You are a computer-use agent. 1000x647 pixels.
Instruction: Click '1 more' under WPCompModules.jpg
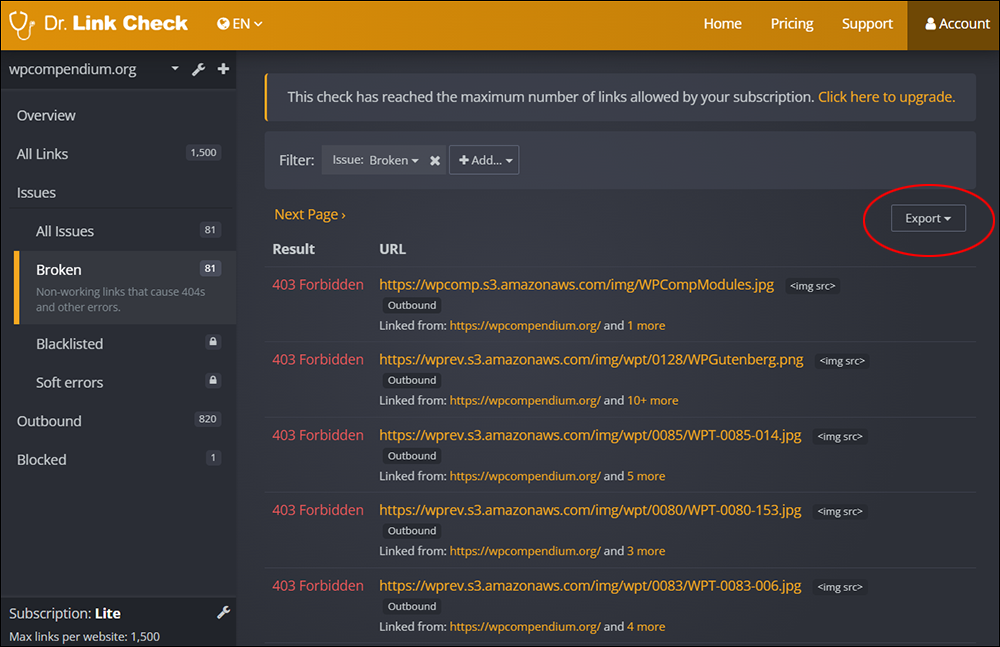(646, 325)
